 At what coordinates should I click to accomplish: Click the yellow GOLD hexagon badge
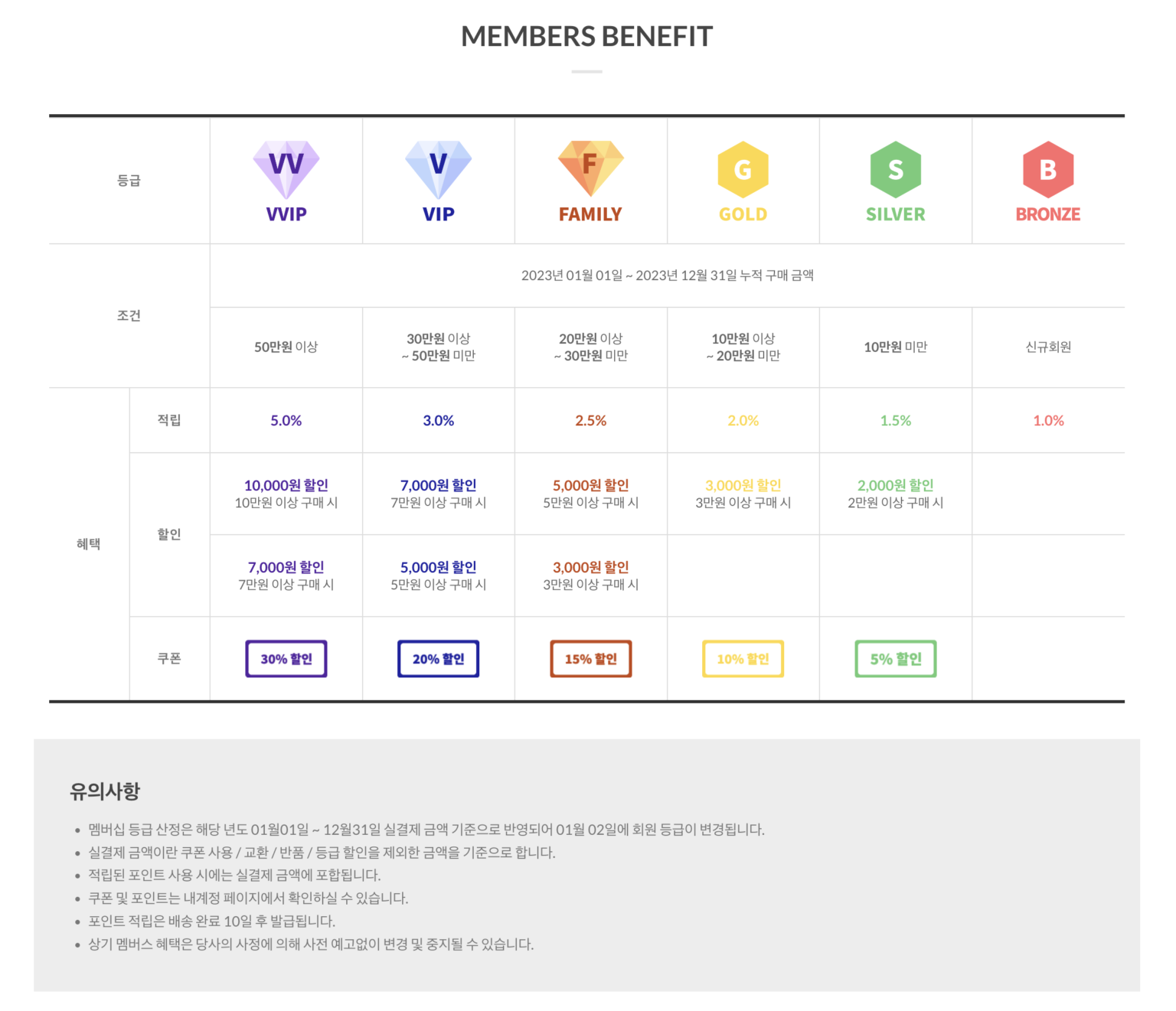[743, 169]
